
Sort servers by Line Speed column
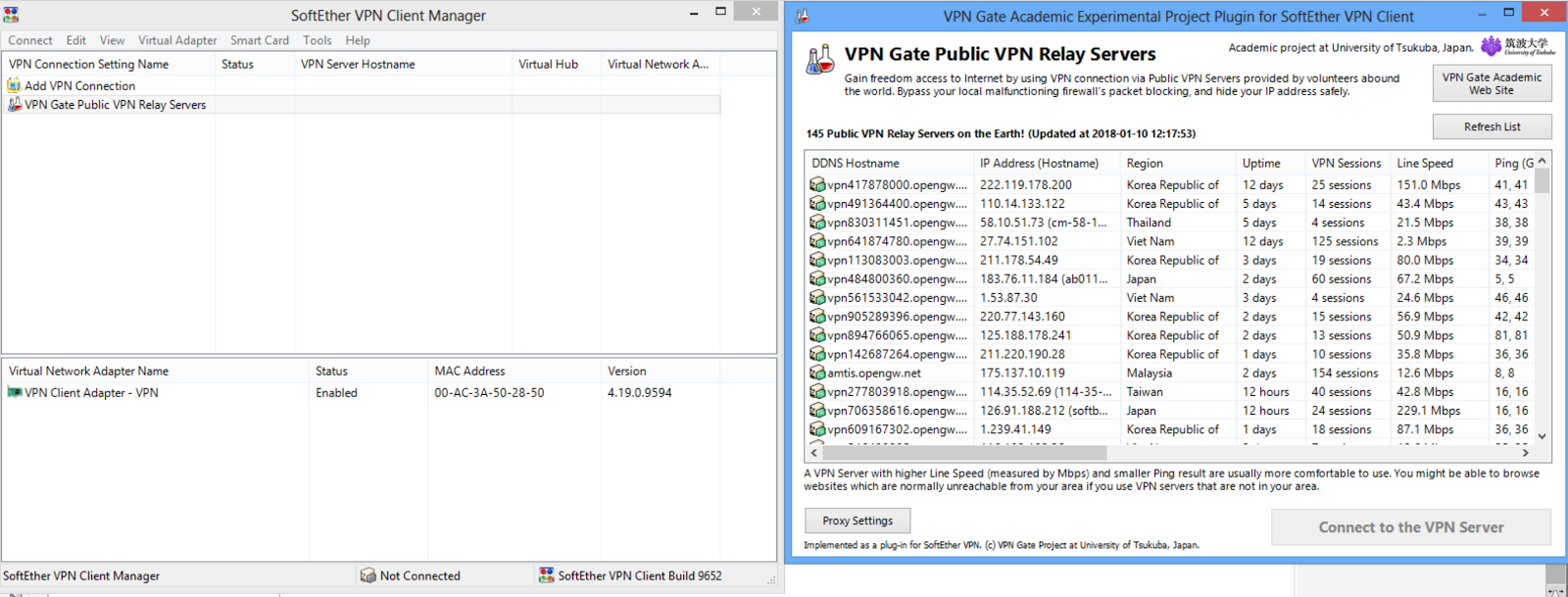point(1438,163)
